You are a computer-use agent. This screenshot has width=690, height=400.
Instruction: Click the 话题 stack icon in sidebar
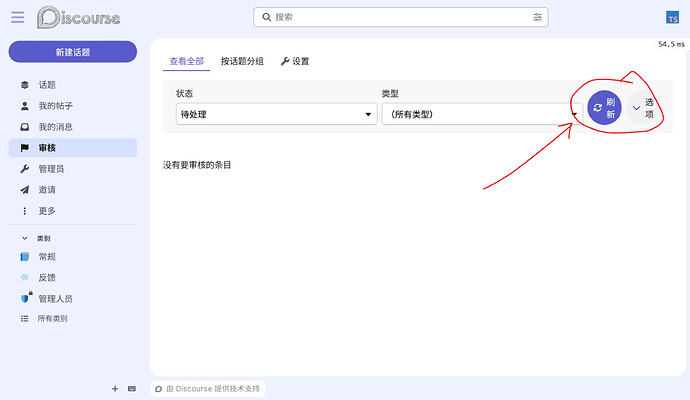(25, 85)
